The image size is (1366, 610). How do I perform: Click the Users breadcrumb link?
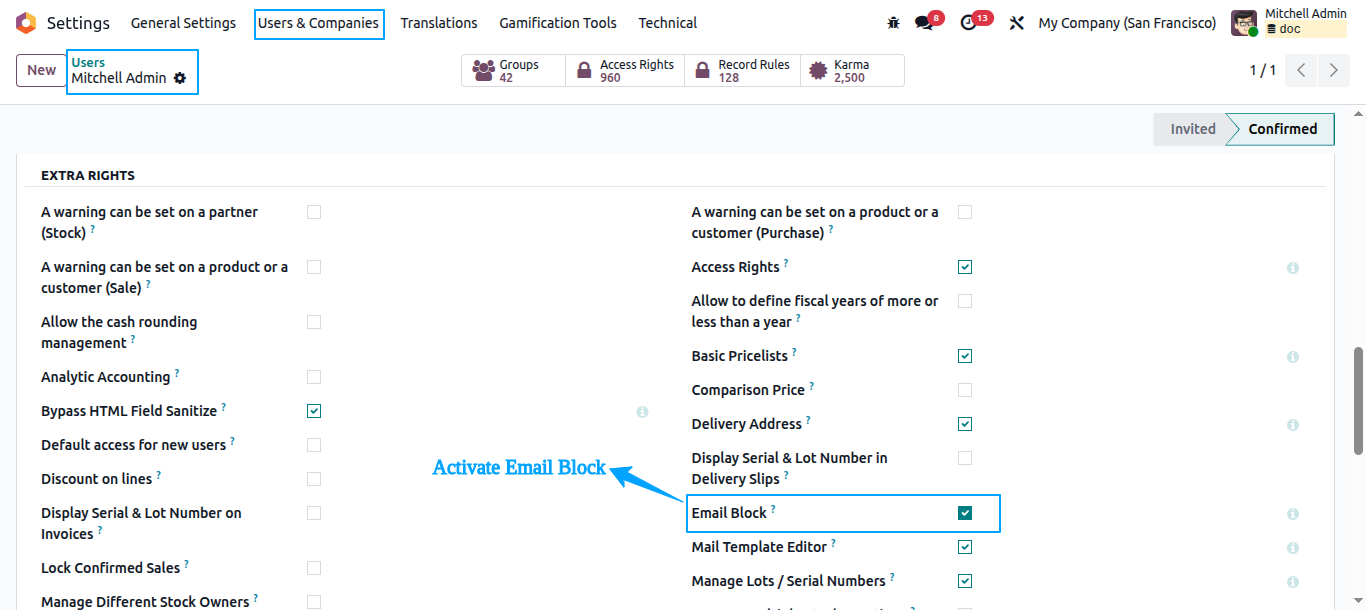point(88,62)
